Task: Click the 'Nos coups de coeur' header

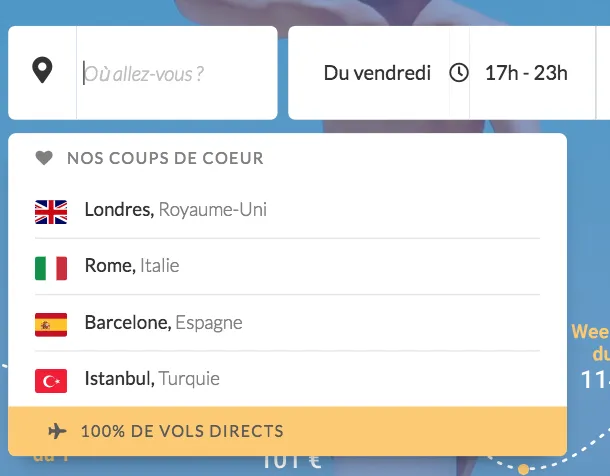Action: click(165, 158)
